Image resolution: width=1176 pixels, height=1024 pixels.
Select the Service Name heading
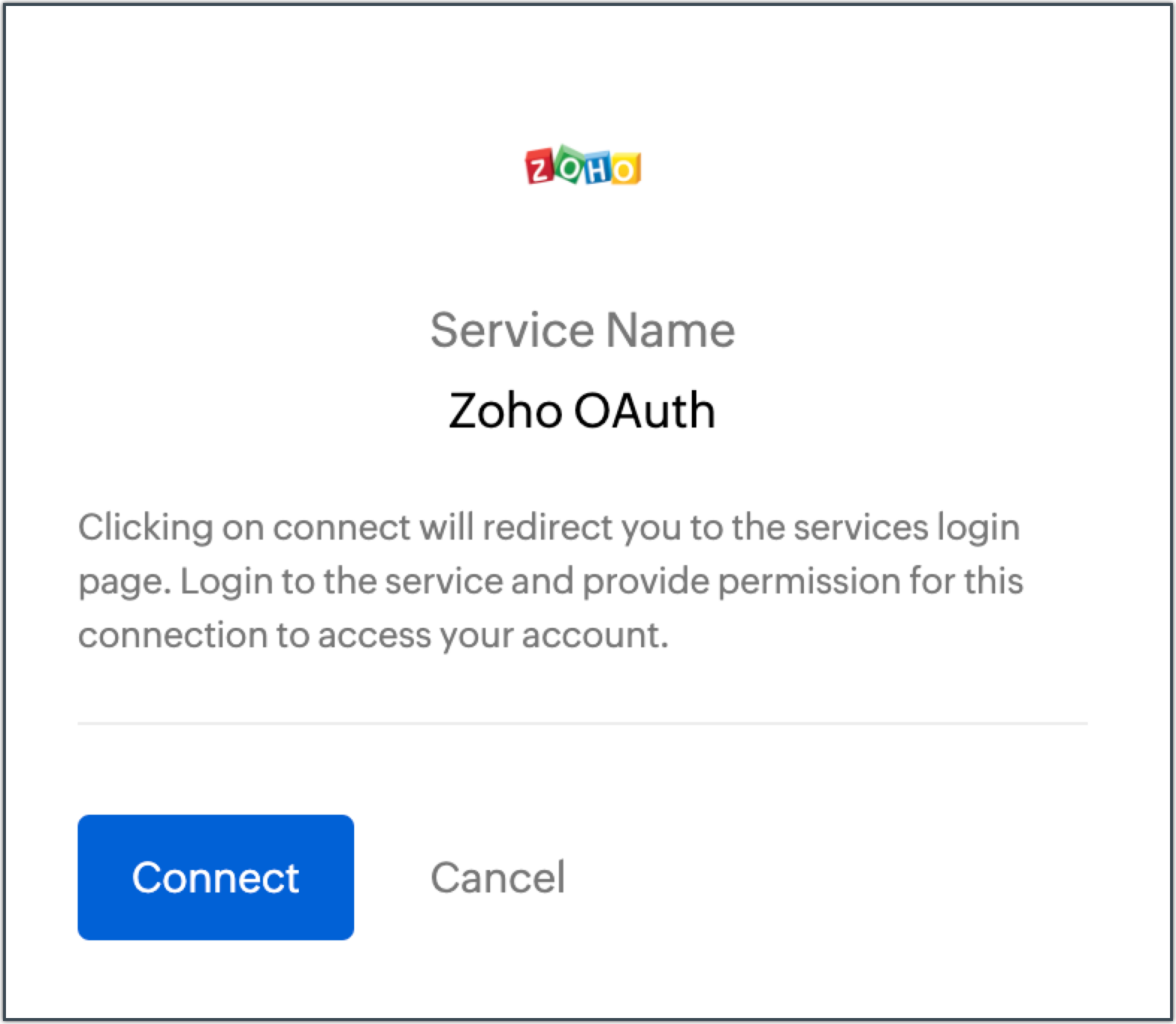pos(583,330)
